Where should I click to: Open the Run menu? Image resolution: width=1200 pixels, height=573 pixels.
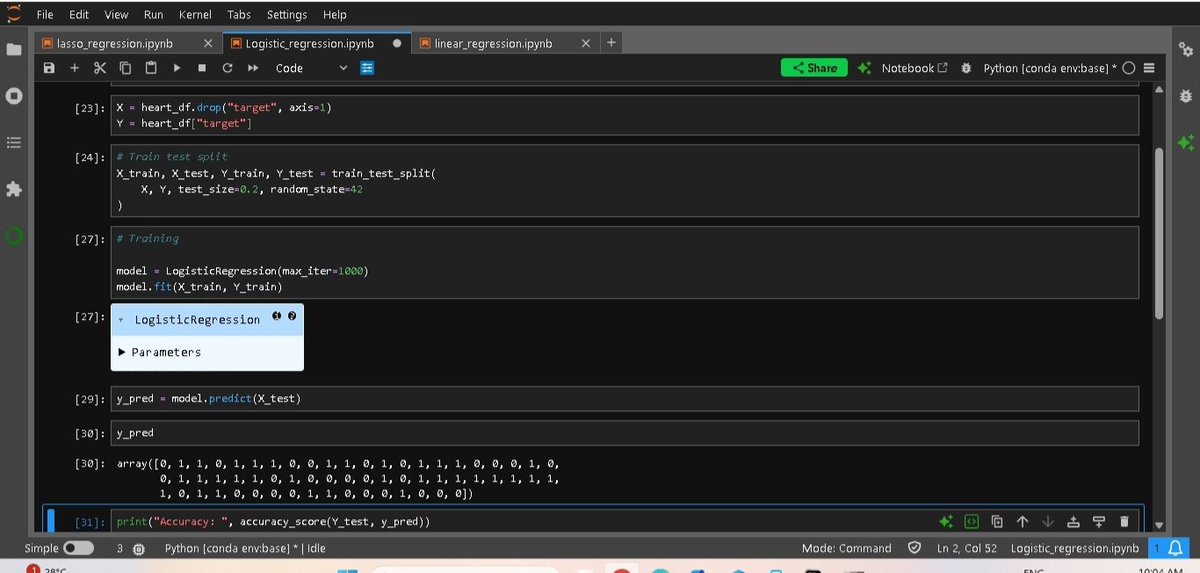pyautogui.click(x=153, y=14)
